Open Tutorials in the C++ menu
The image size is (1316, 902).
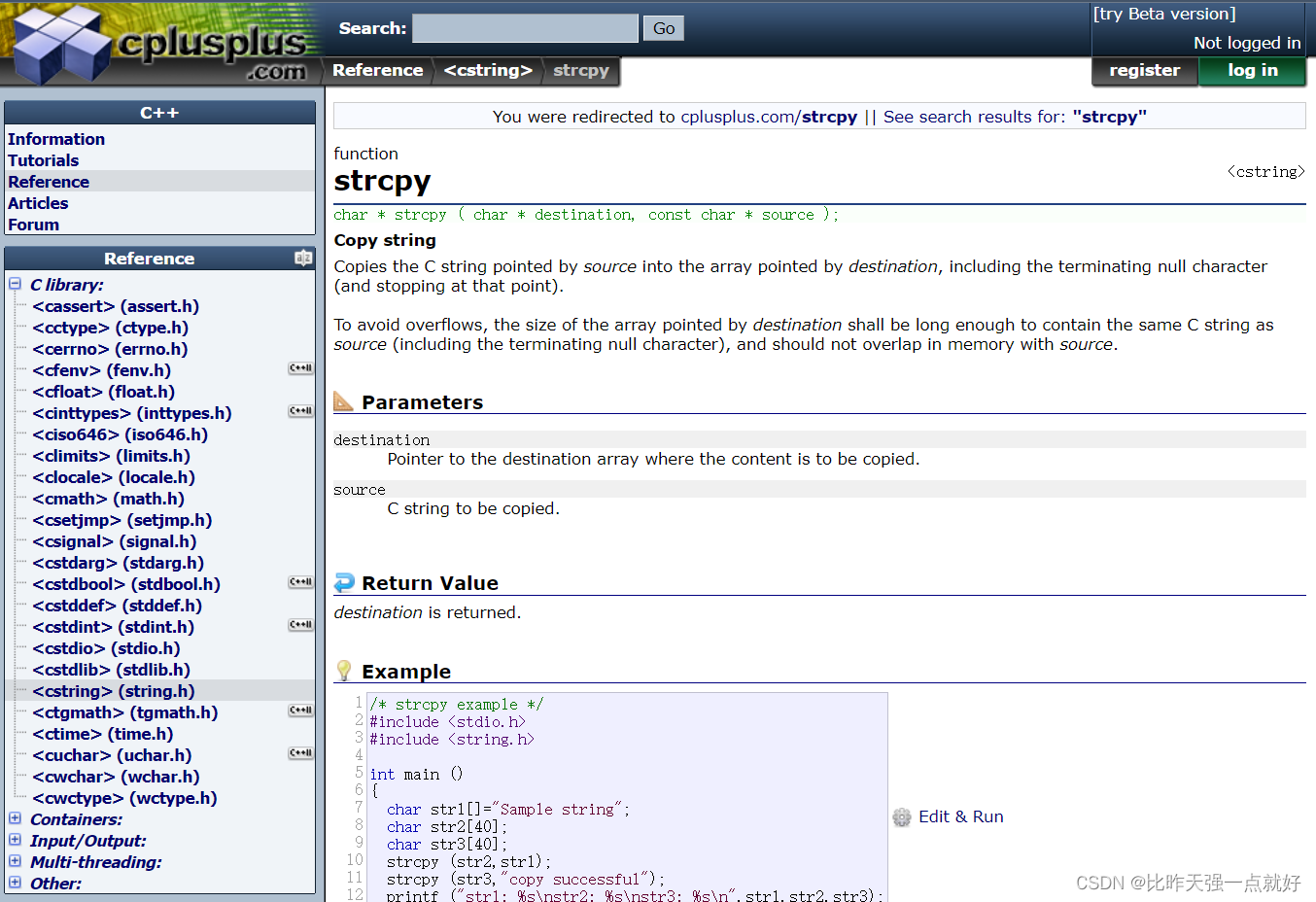point(44,160)
